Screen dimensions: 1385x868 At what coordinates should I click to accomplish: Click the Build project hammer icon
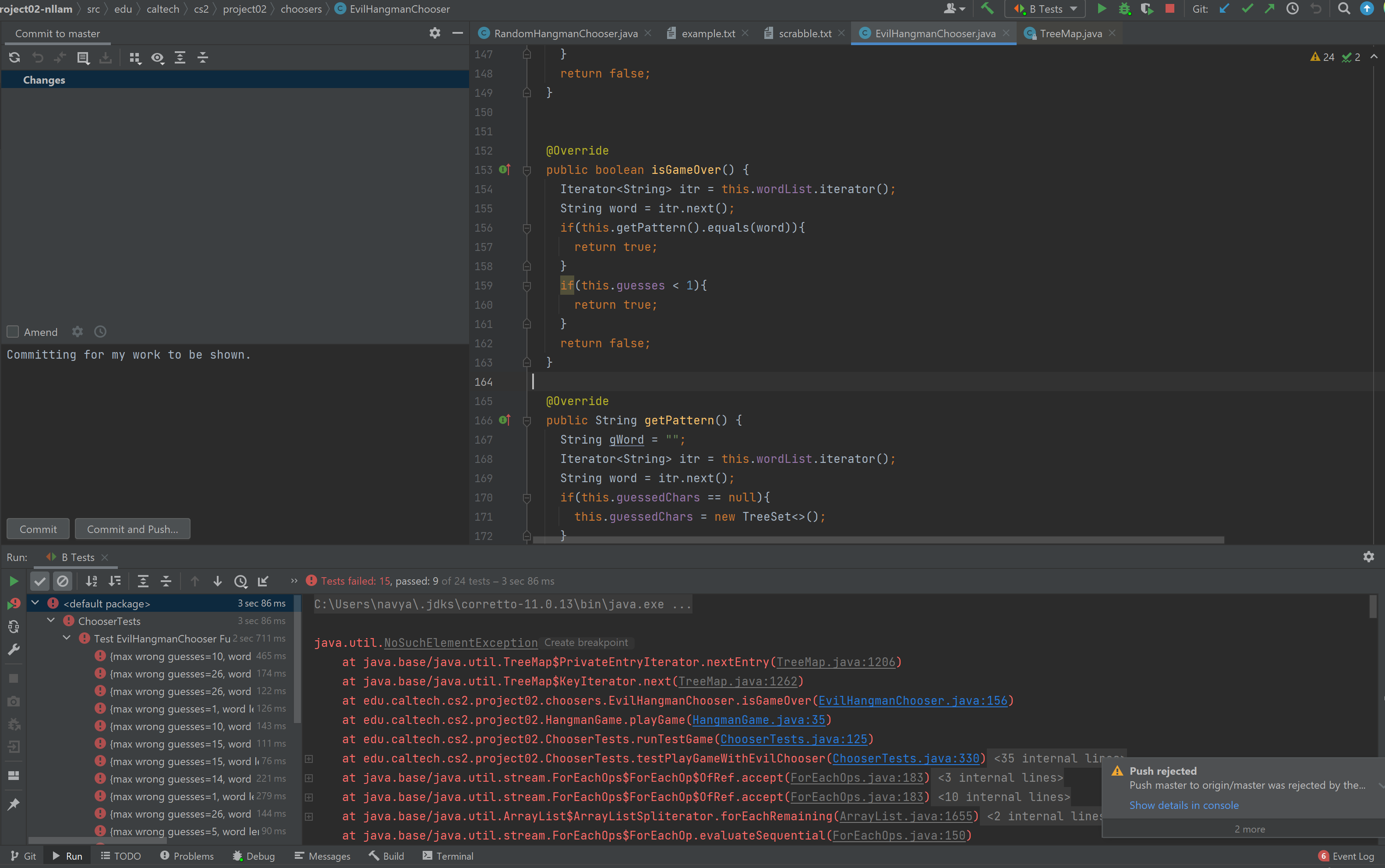[x=987, y=9]
